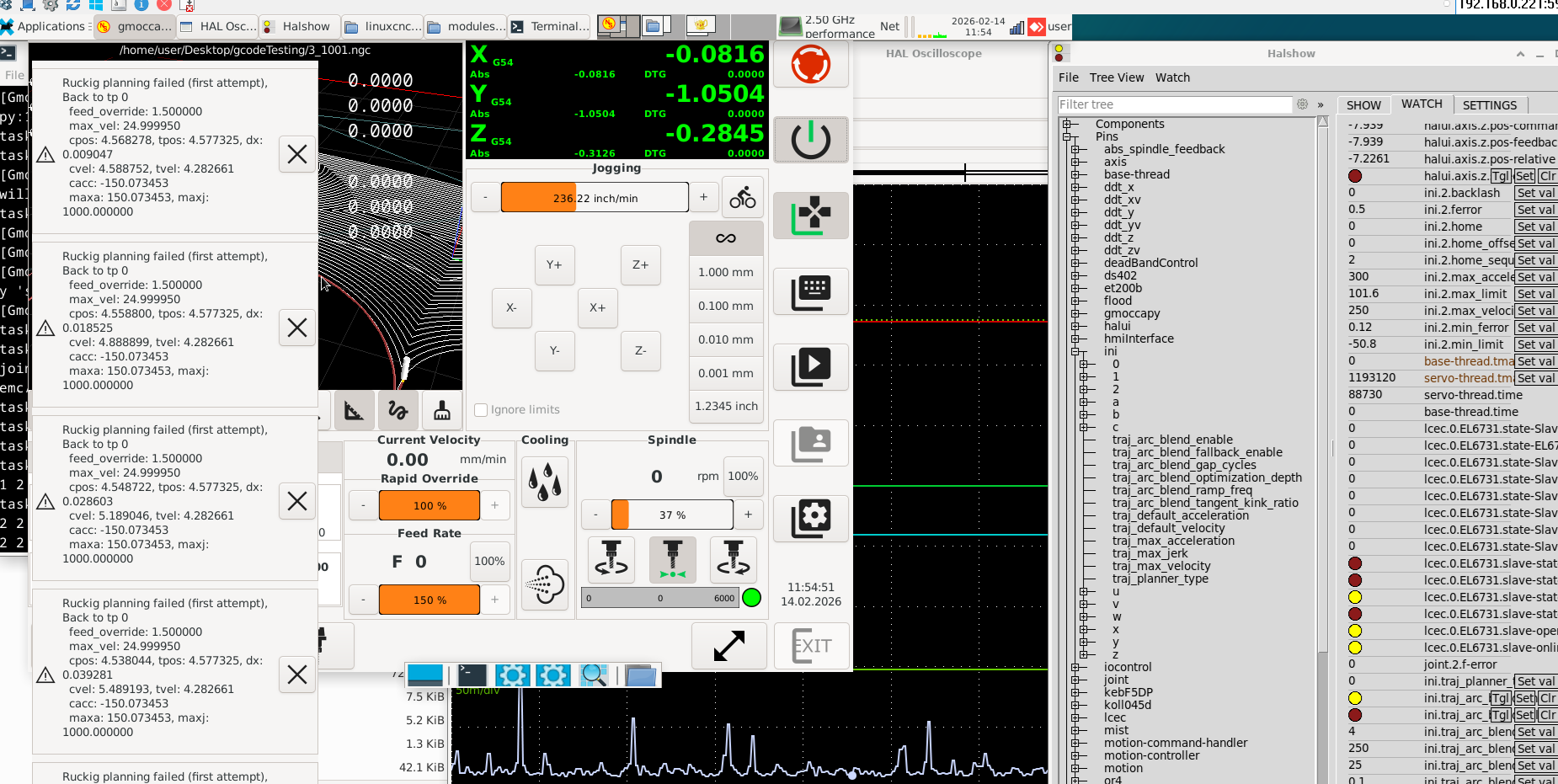Toggle the machine power button

(x=810, y=140)
